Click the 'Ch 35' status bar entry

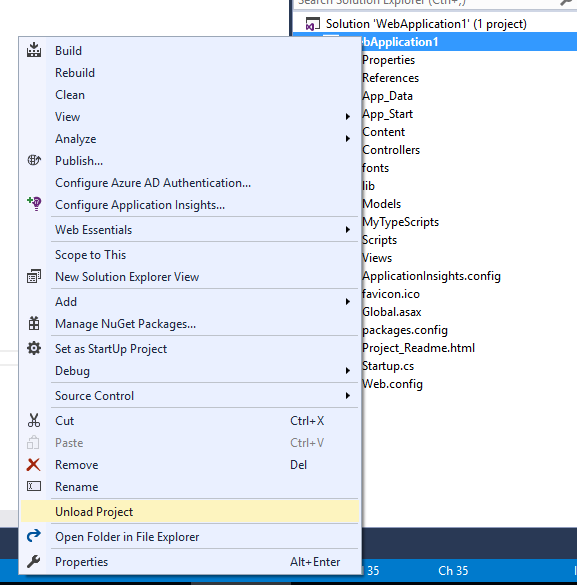453,570
